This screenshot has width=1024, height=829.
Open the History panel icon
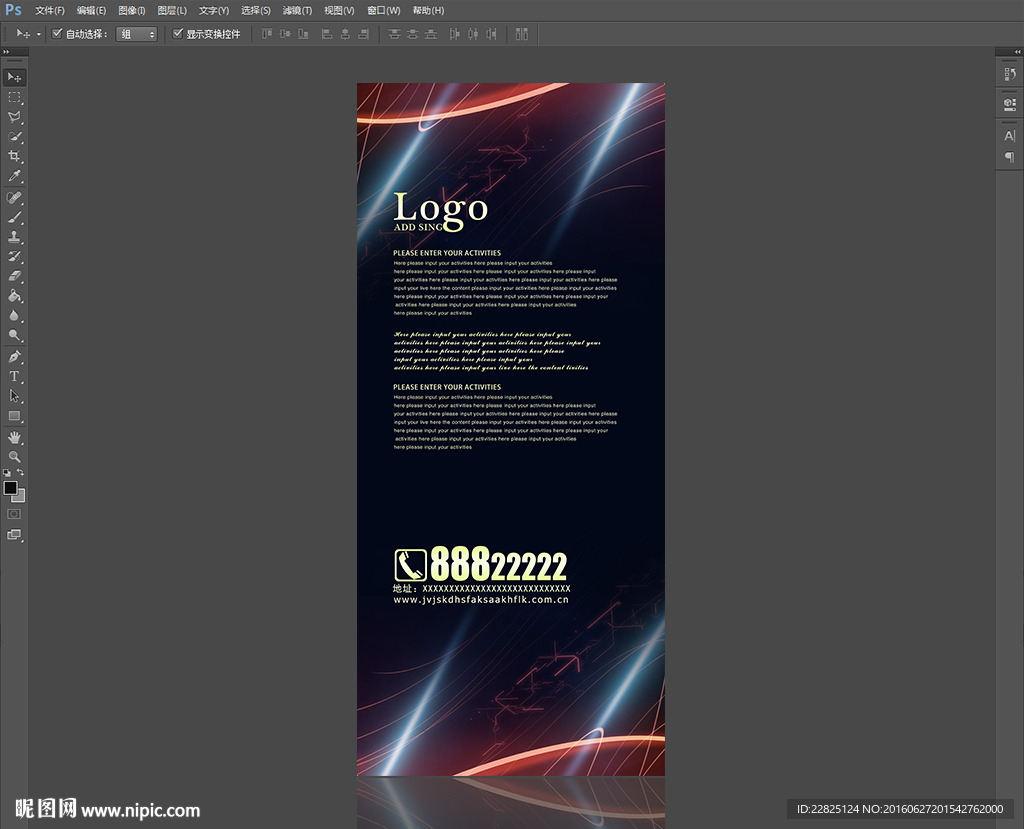(x=1009, y=75)
